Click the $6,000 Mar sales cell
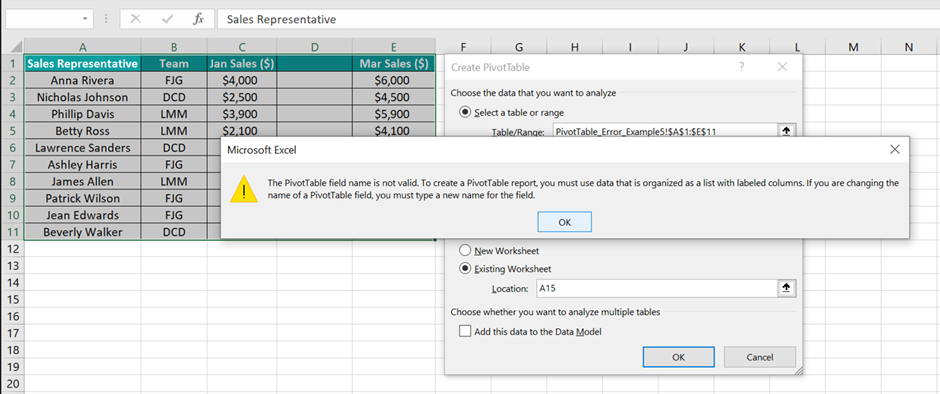Viewport: 940px width, 394px height. 393,80
